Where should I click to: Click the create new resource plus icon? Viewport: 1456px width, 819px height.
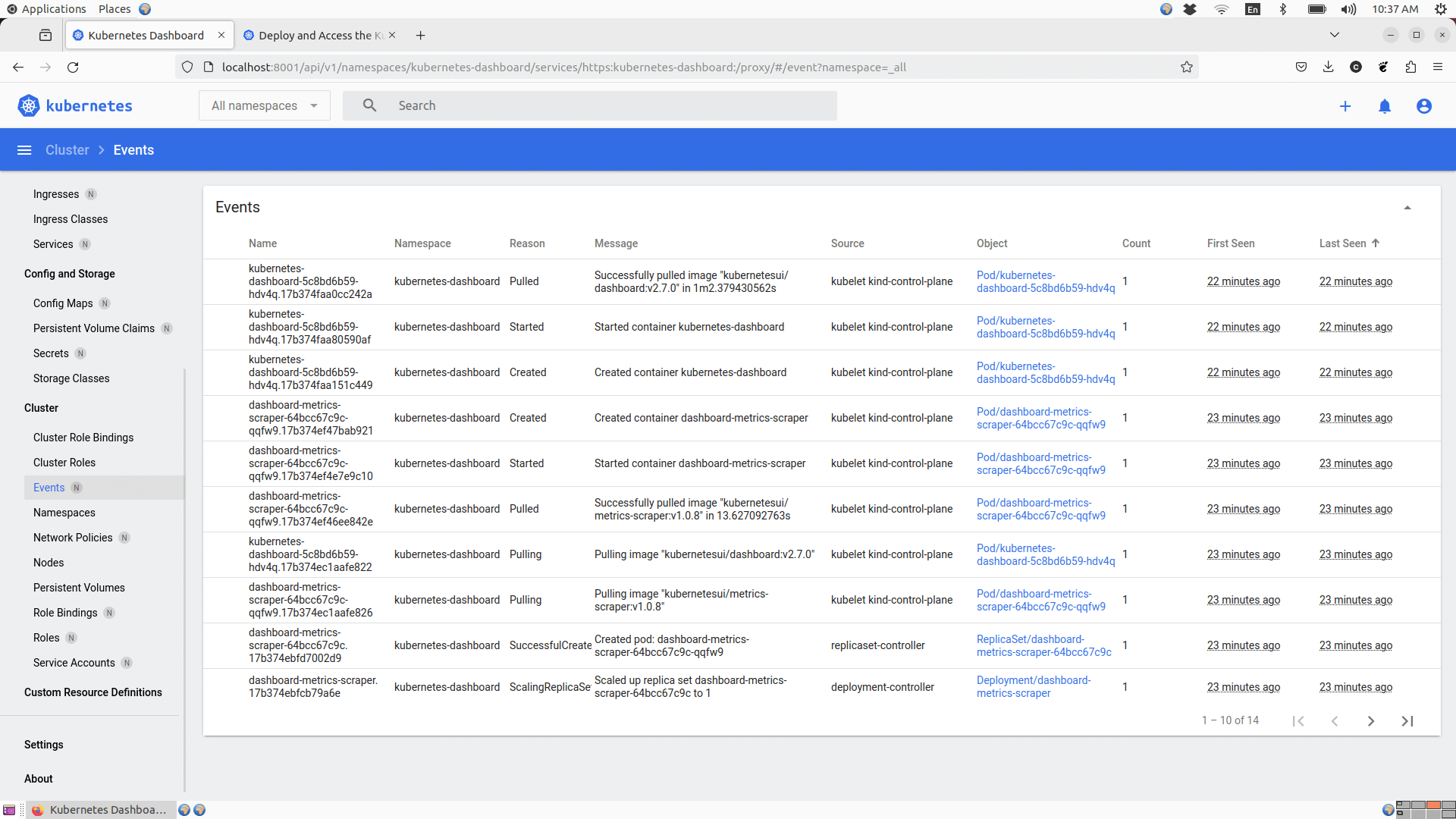coord(1345,106)
